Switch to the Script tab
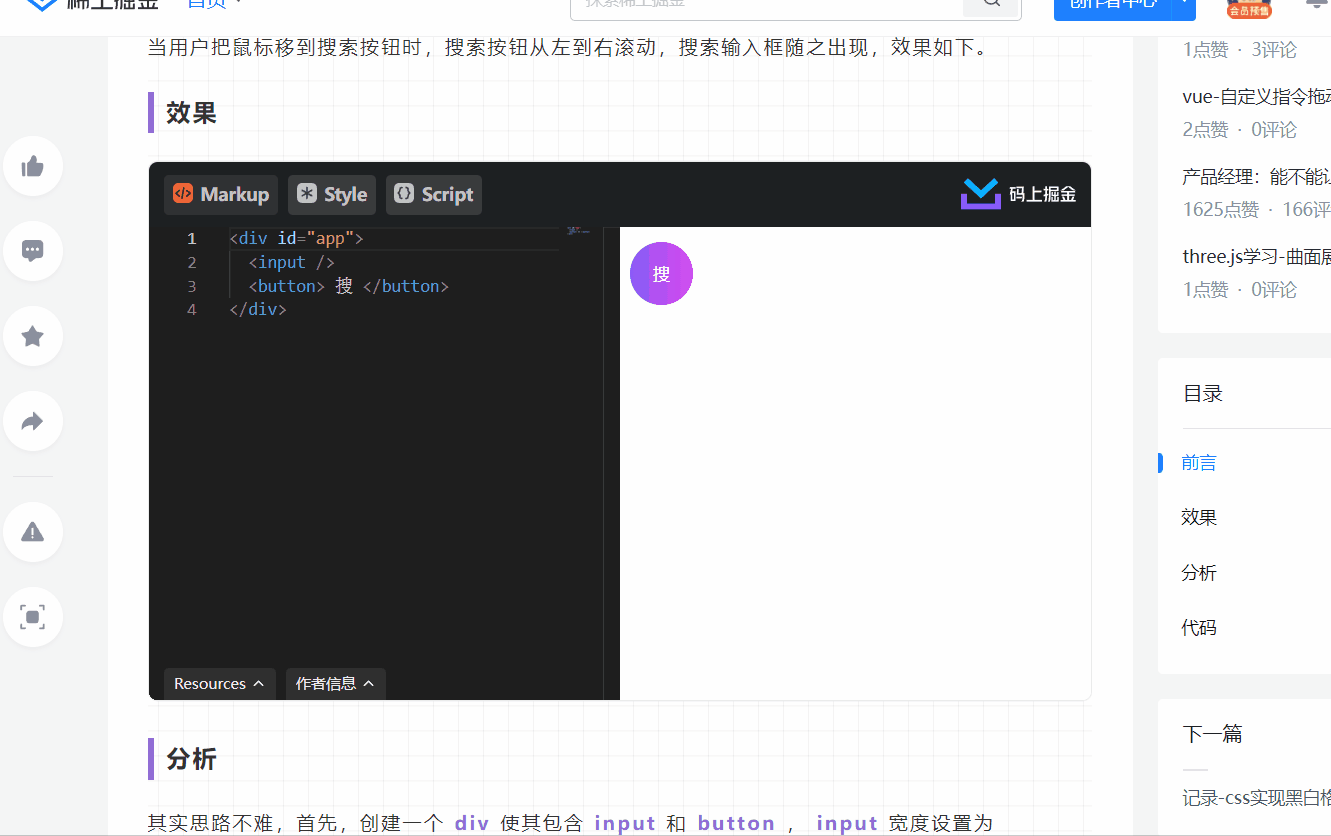The height and width of the screenshot is (836, 1331). pos(433,194)
